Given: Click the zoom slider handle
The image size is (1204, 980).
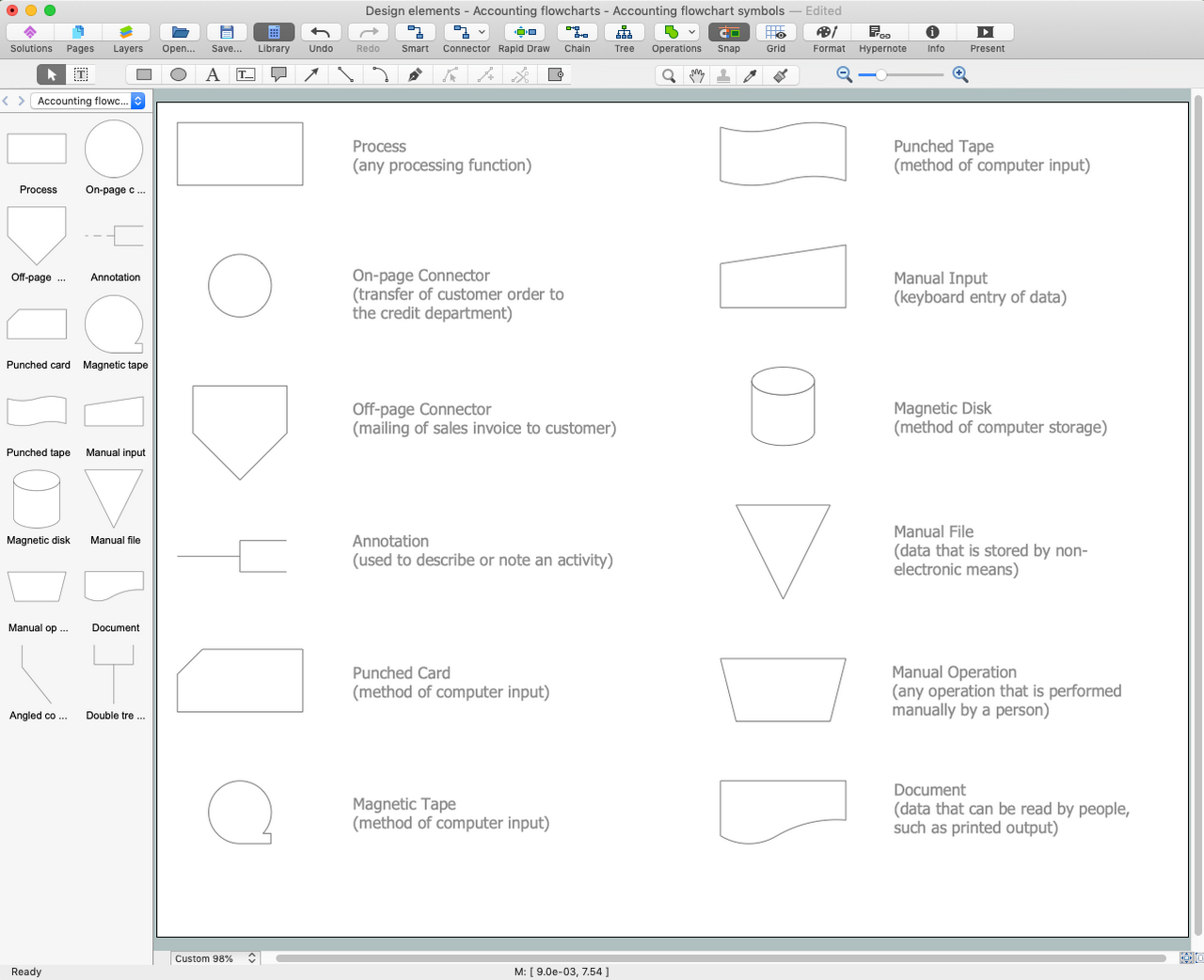Looking at the screenshot, I should (x=881, y=74).
